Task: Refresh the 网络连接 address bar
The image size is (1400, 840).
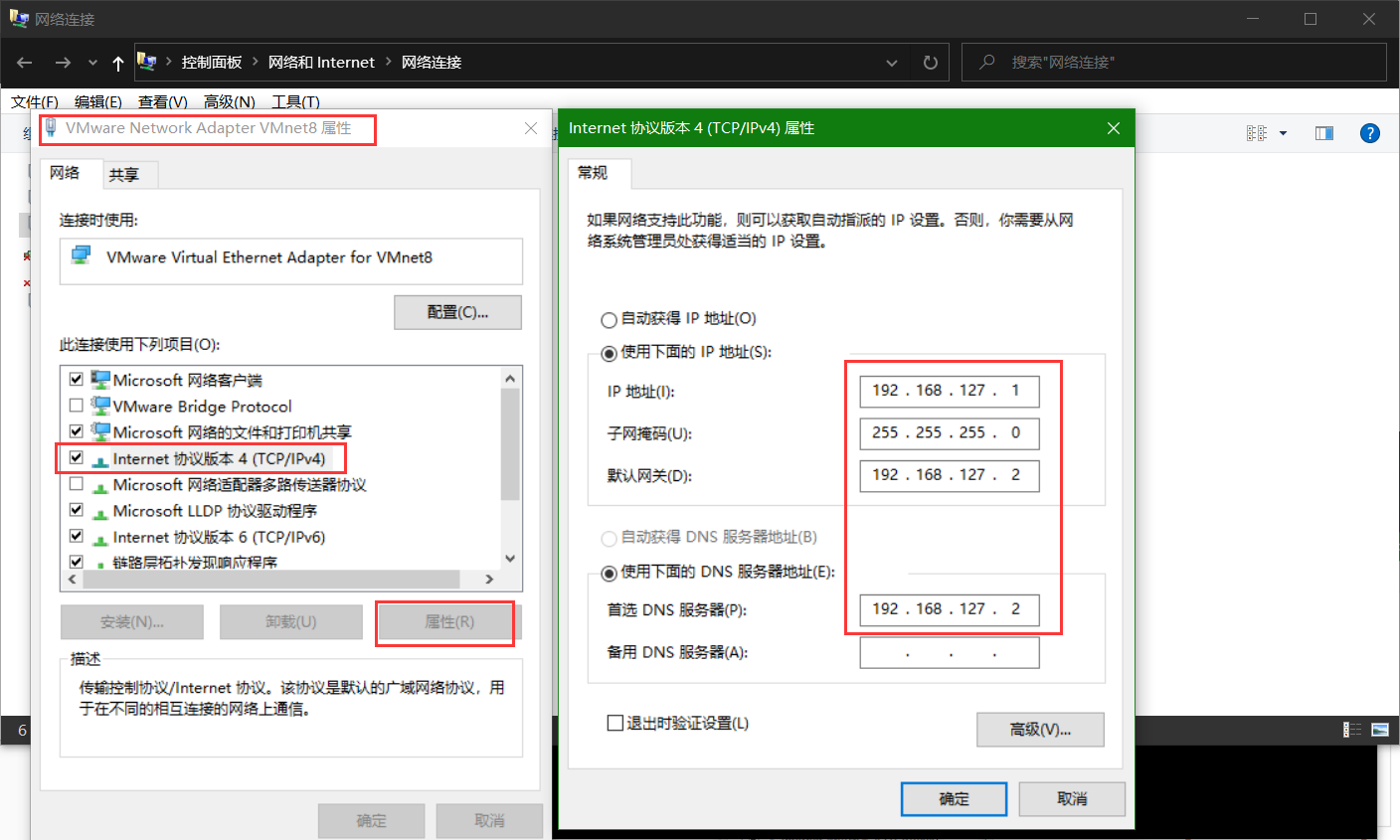Action: (931, 63)
